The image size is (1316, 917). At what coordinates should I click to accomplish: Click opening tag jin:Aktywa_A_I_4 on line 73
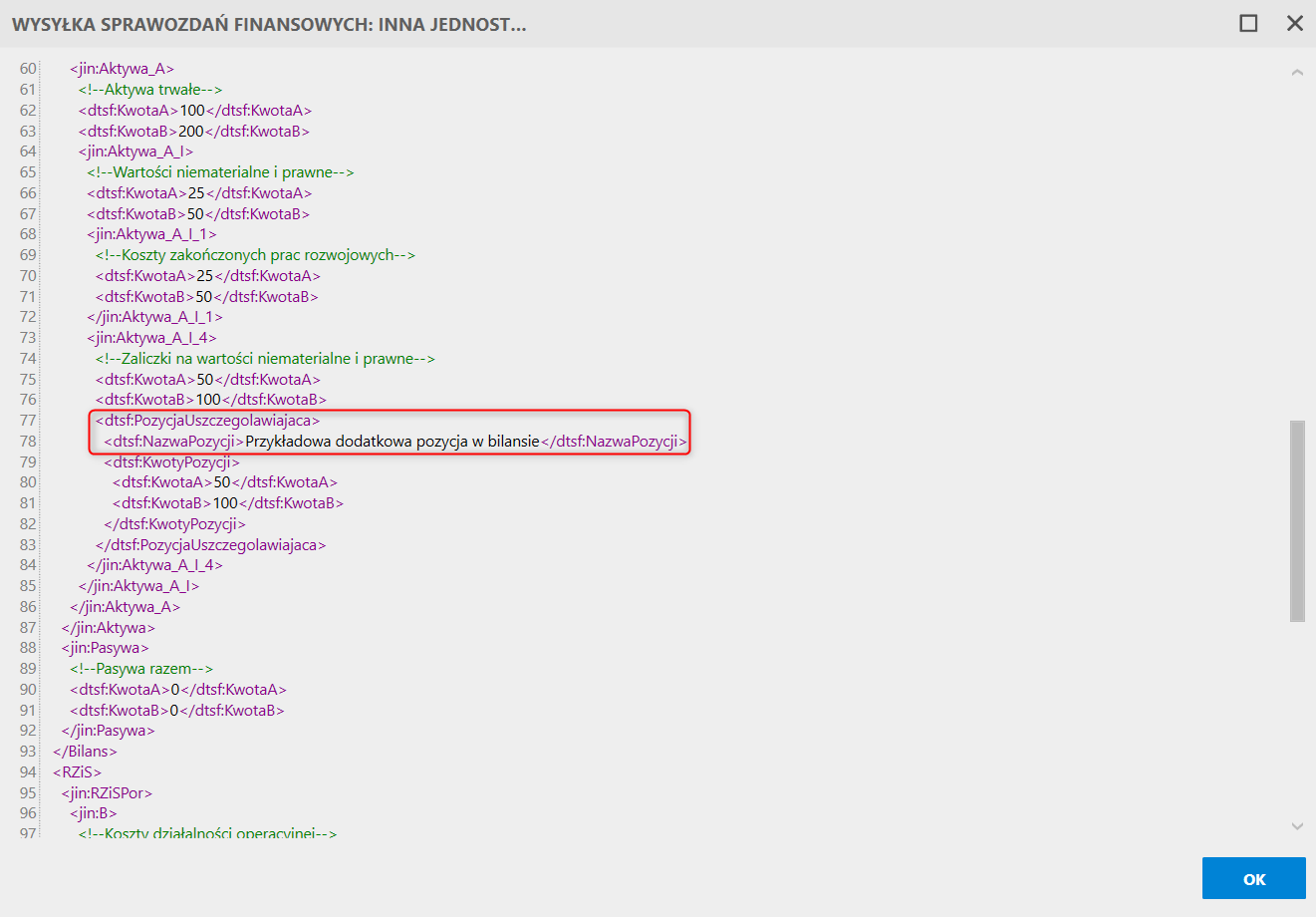(151, 338)
